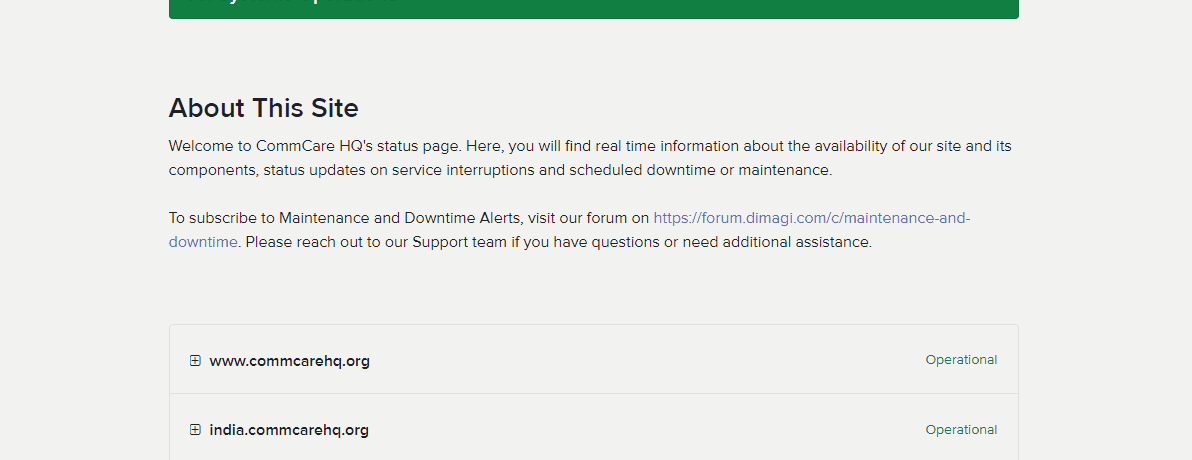Click the green system status banner
This screenshot has width=1192, height=460.
pyautogui.click(x=594, y=9)
